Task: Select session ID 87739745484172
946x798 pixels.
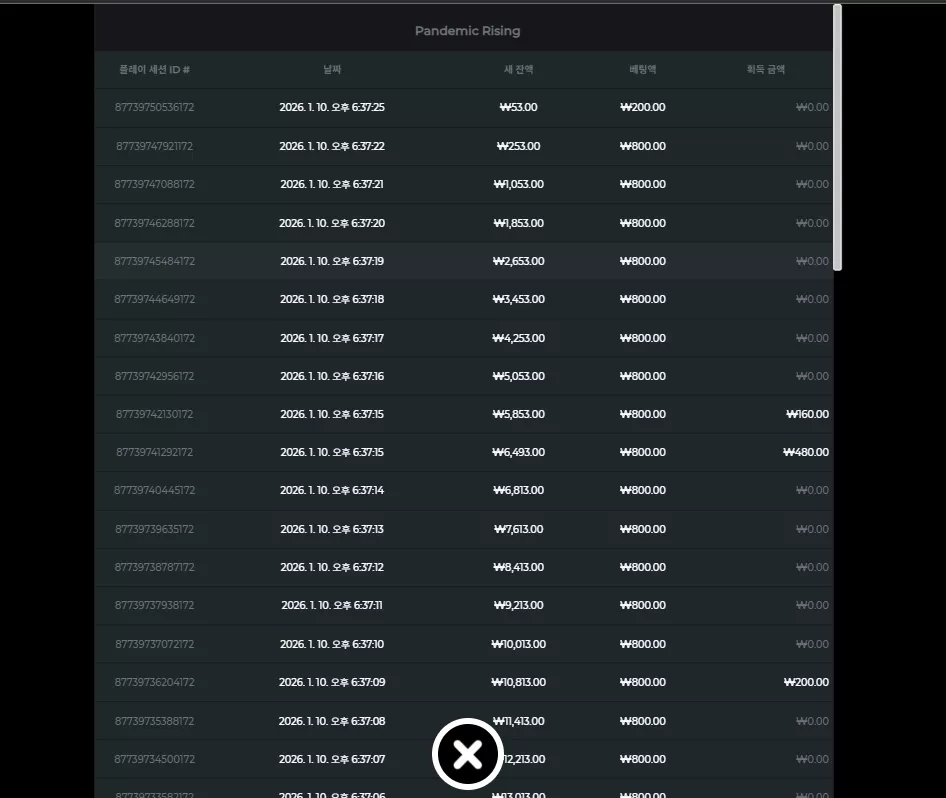Action: [x=154, y=261]
